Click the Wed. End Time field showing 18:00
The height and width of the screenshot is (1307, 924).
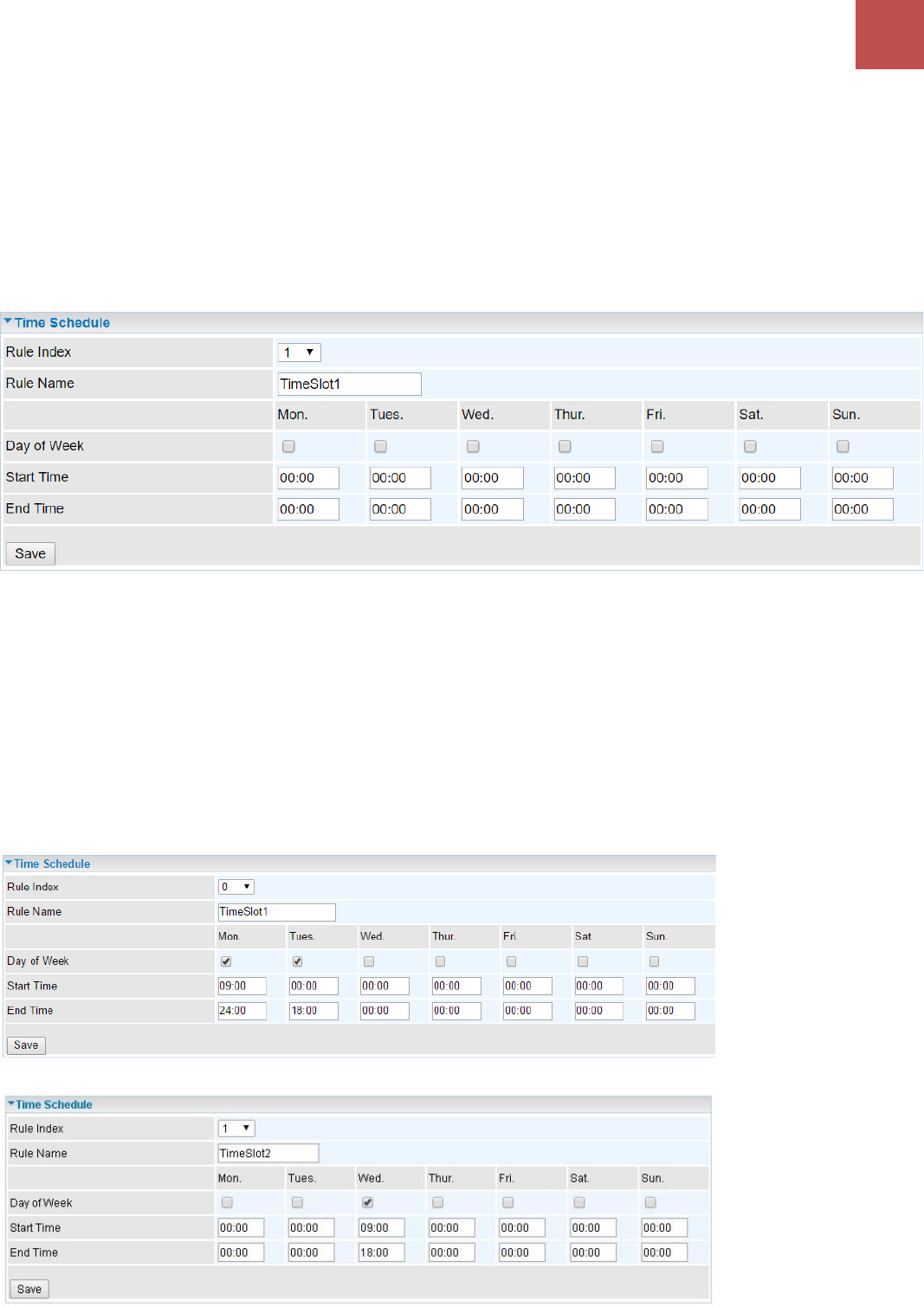[382, 1252]
